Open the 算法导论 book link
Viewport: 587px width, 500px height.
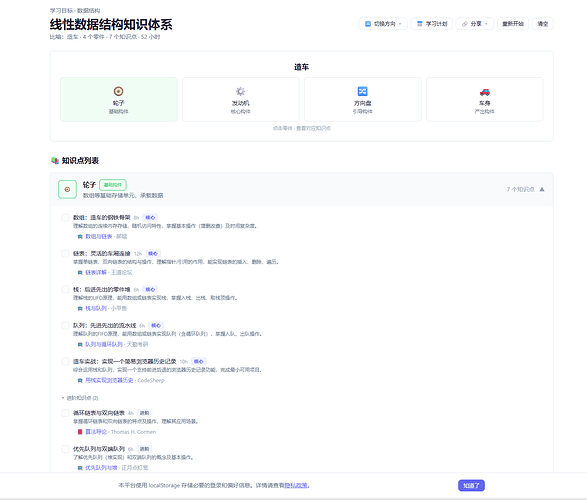pyautogui.click(x=96, y=432)
